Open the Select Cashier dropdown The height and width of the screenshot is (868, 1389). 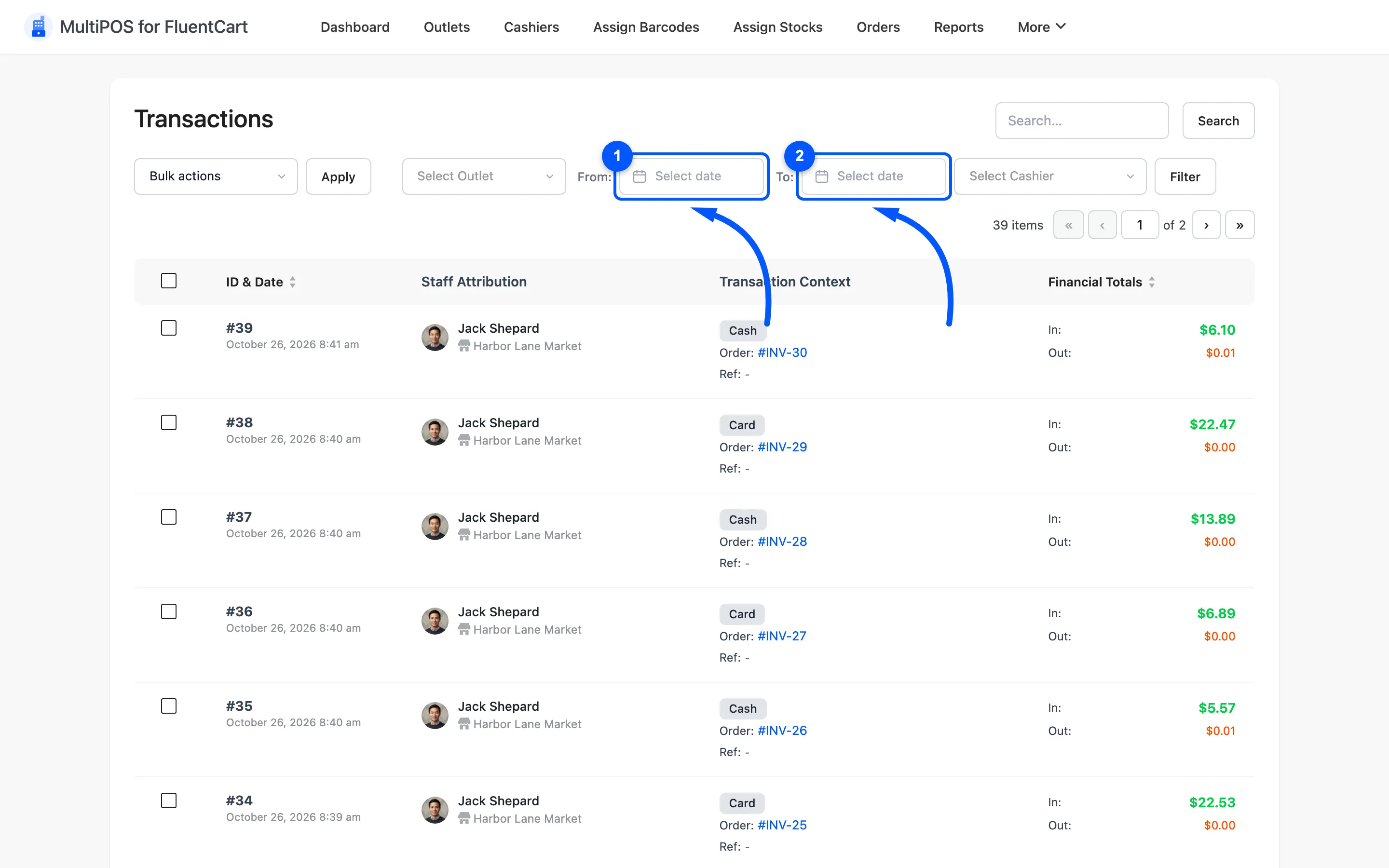click(1050, 176)
